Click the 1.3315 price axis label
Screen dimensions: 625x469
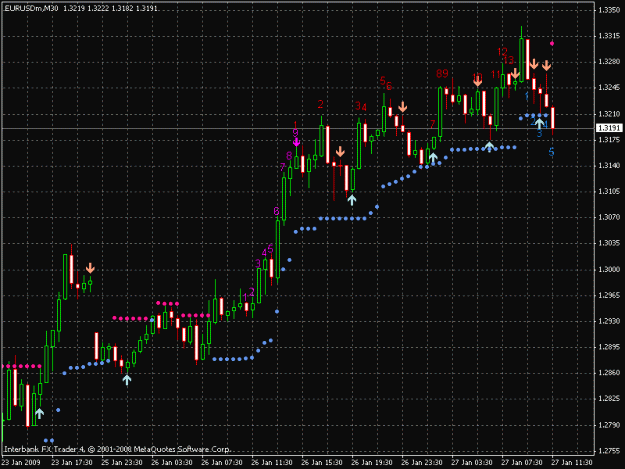(x=609, y=36)
